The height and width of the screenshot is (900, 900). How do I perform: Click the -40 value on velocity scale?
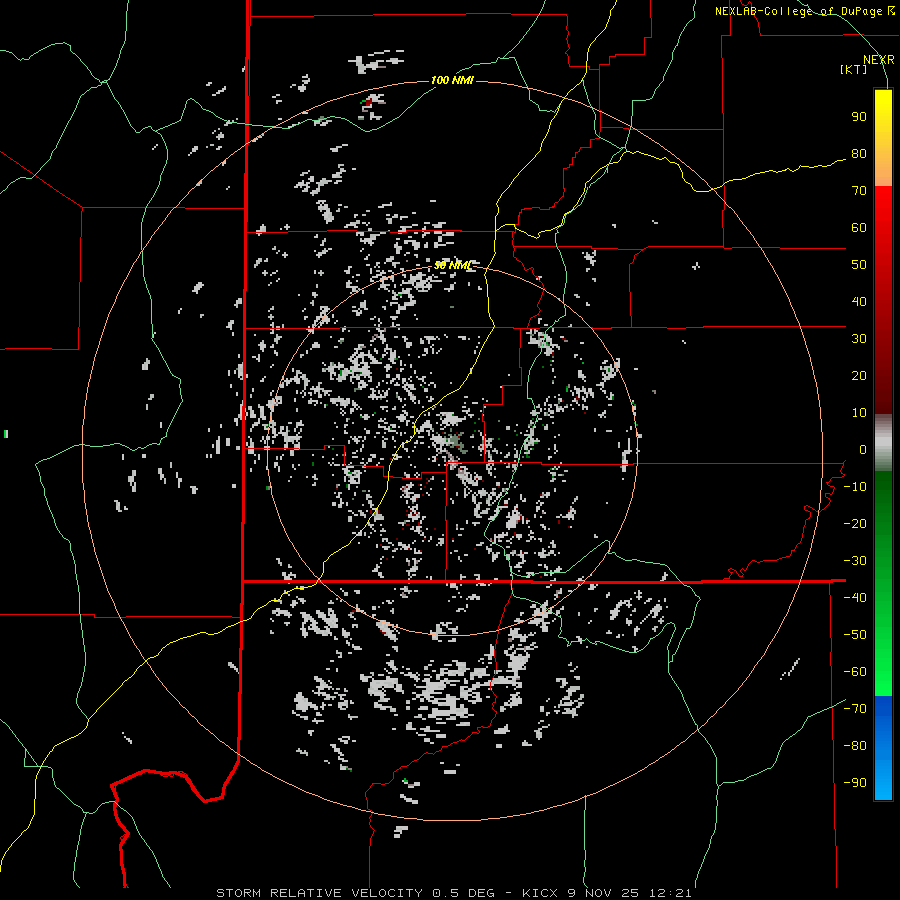click(x=855, y=598)
